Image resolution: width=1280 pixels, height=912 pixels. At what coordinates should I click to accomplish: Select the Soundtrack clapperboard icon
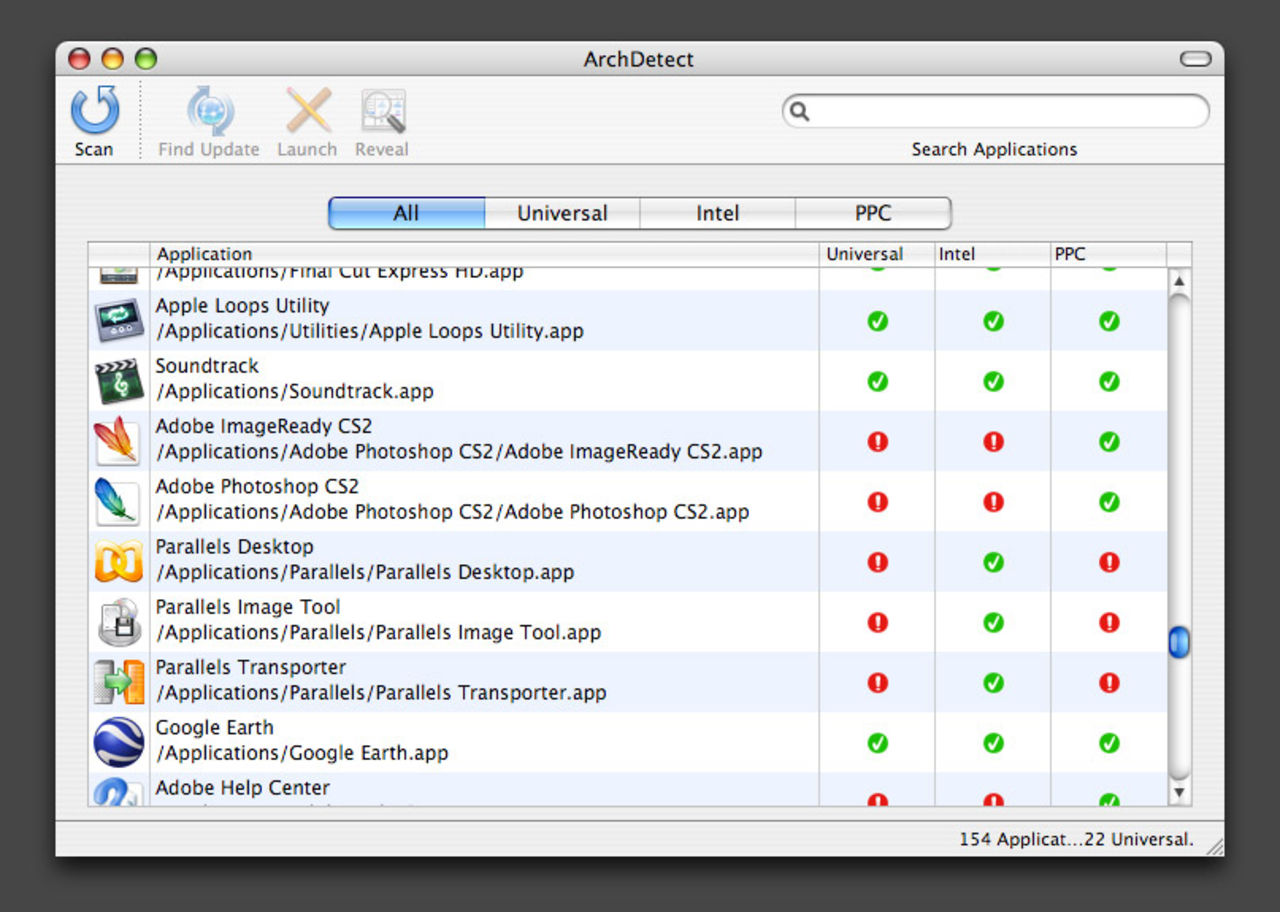(x=118, y=381)
